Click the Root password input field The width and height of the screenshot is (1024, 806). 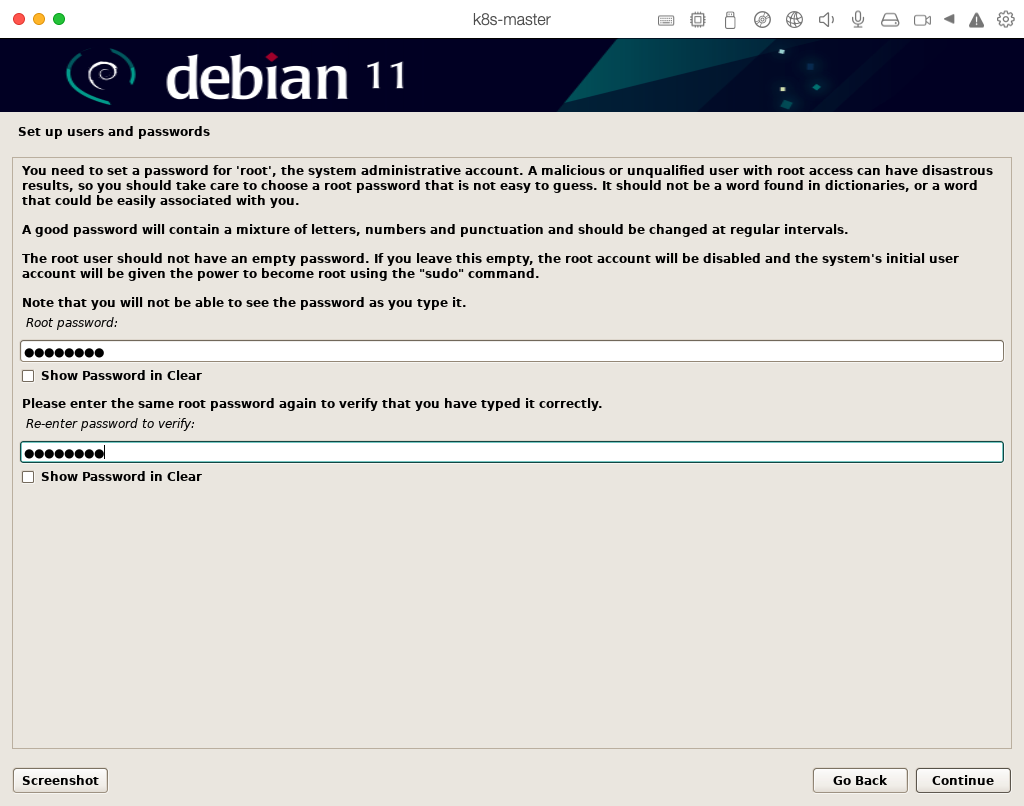pyautogui.click(x=511, y=351)
